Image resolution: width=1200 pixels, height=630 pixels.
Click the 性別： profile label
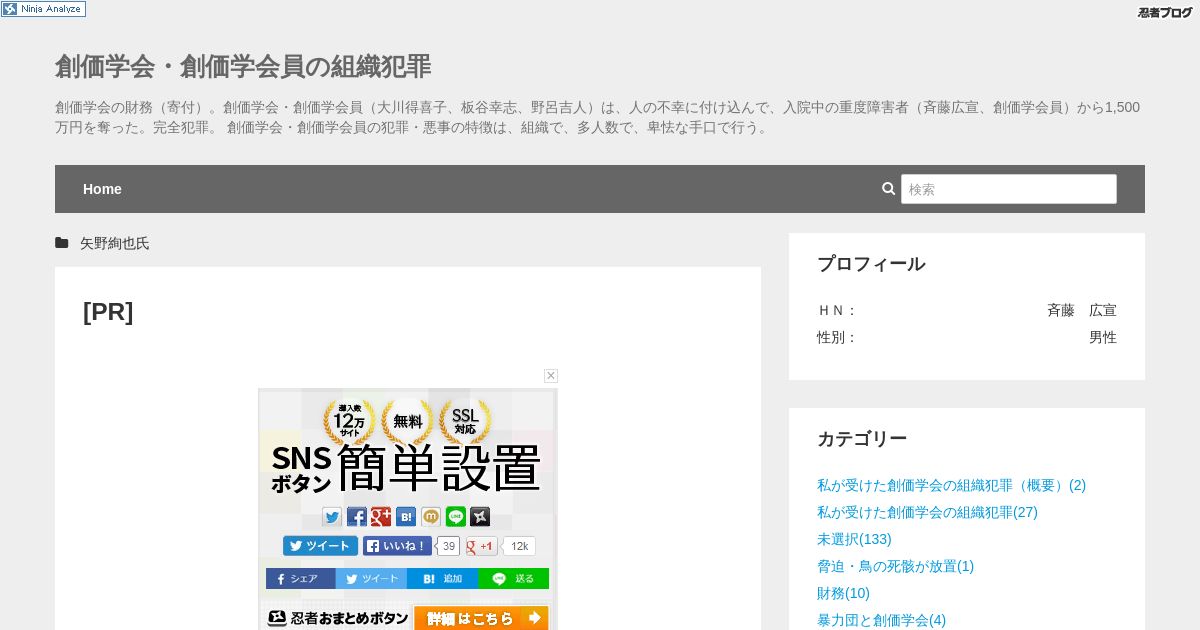[x=838, y=337]
